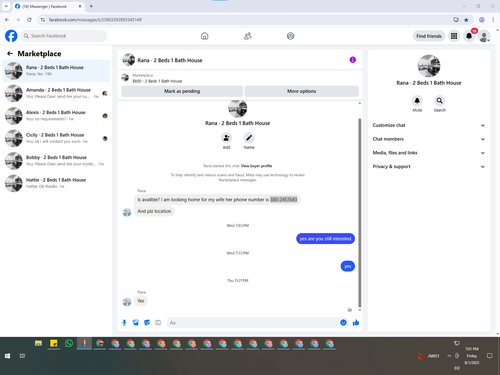The image size is (500, 375).
Task: Open the Hattie conversation
Action: pyautogui.click(x=56, y=183)
